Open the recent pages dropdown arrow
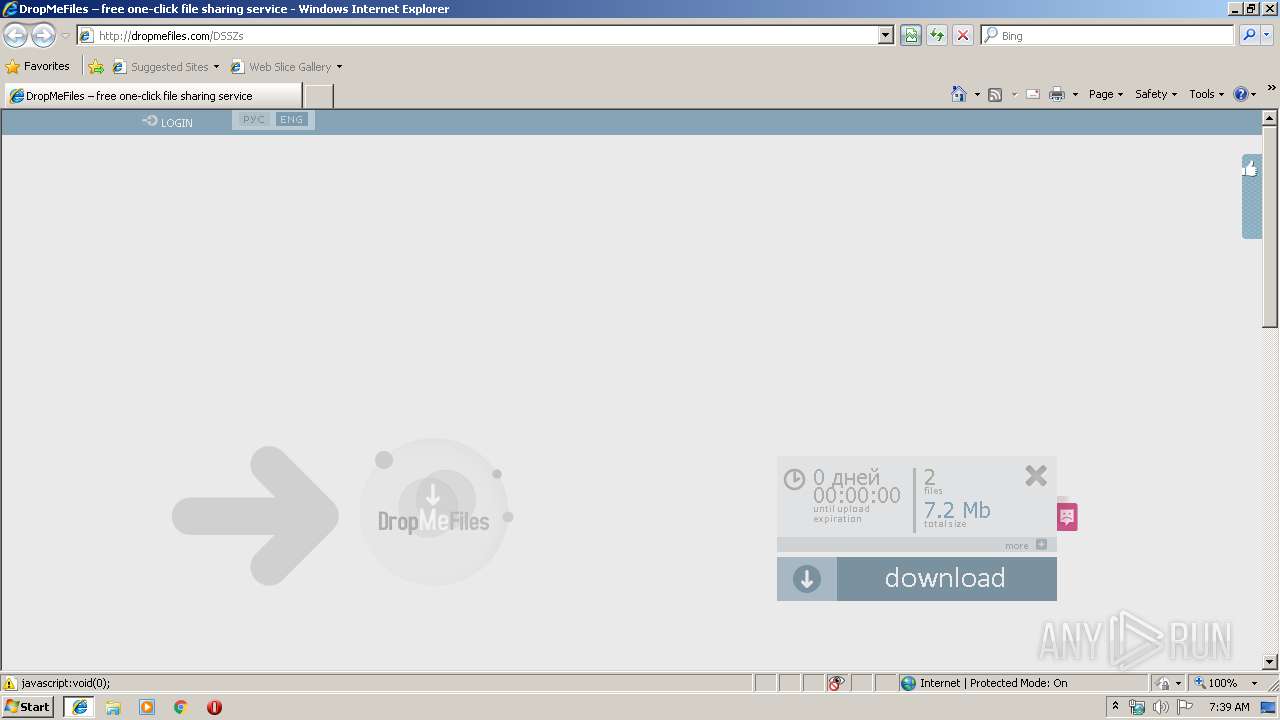Image resolution: width=1280 pixels, height=720 pixels. click(65, 36)
